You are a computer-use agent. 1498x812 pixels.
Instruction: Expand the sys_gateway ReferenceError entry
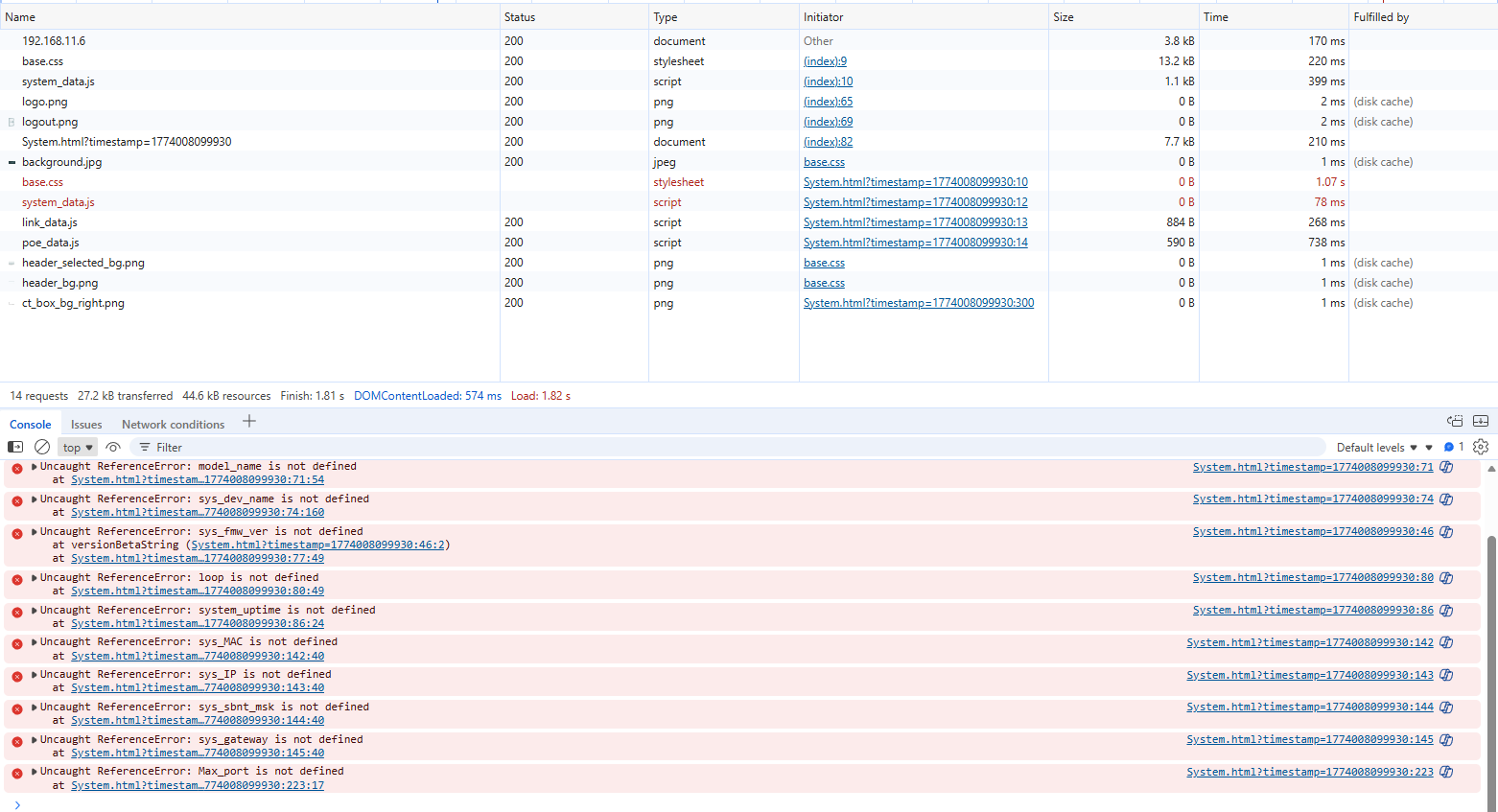point(35,739)
